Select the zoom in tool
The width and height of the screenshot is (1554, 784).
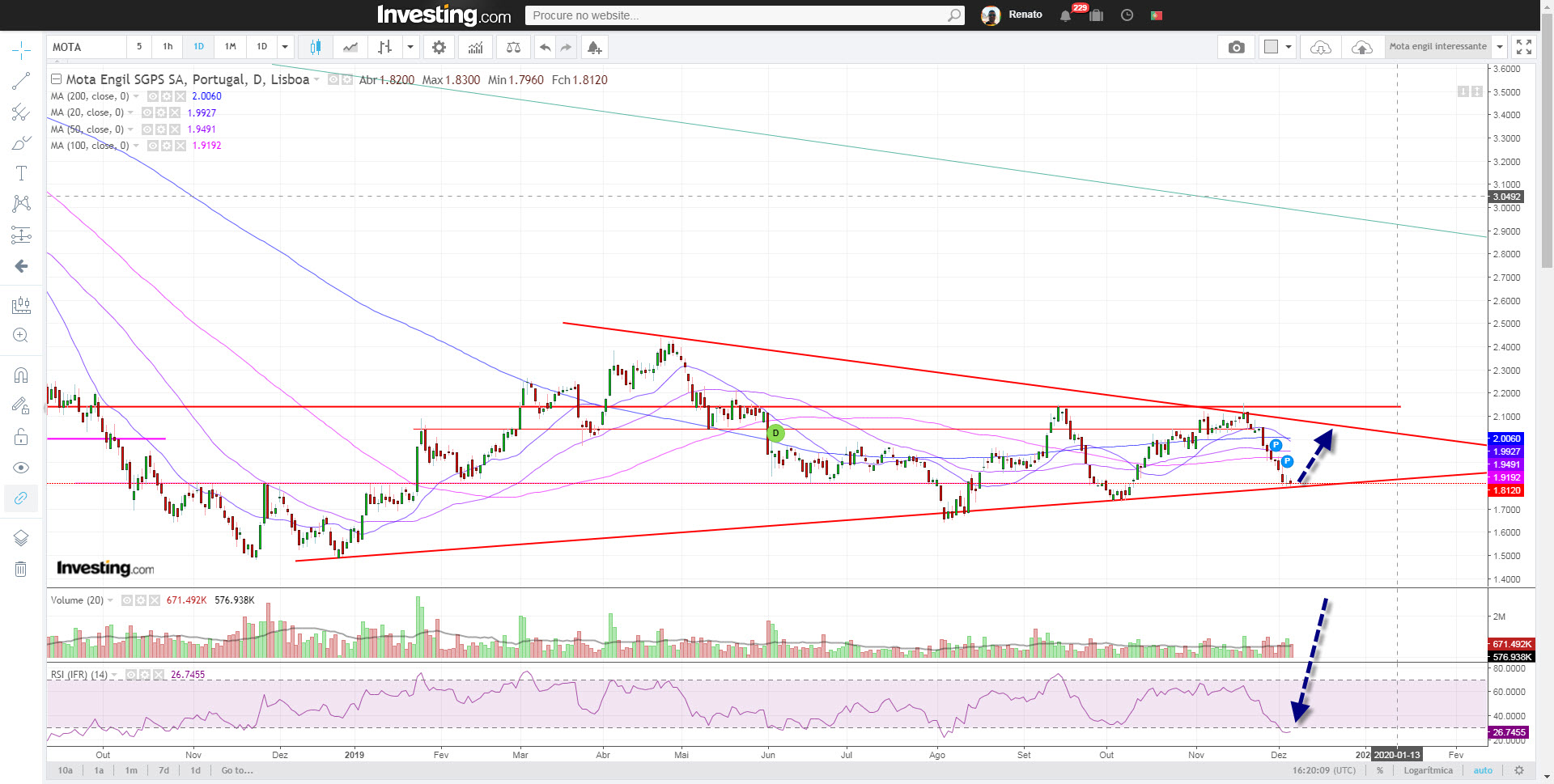(x=21, y=335)
